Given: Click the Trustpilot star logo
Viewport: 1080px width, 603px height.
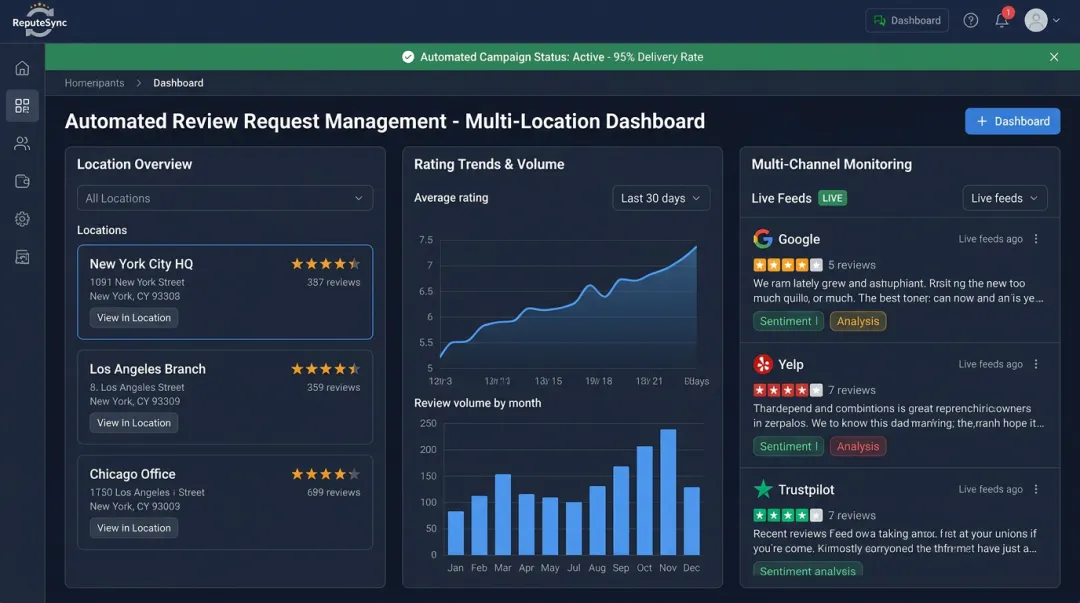Looking at the screenshot, I should click(x=762, y=489).
